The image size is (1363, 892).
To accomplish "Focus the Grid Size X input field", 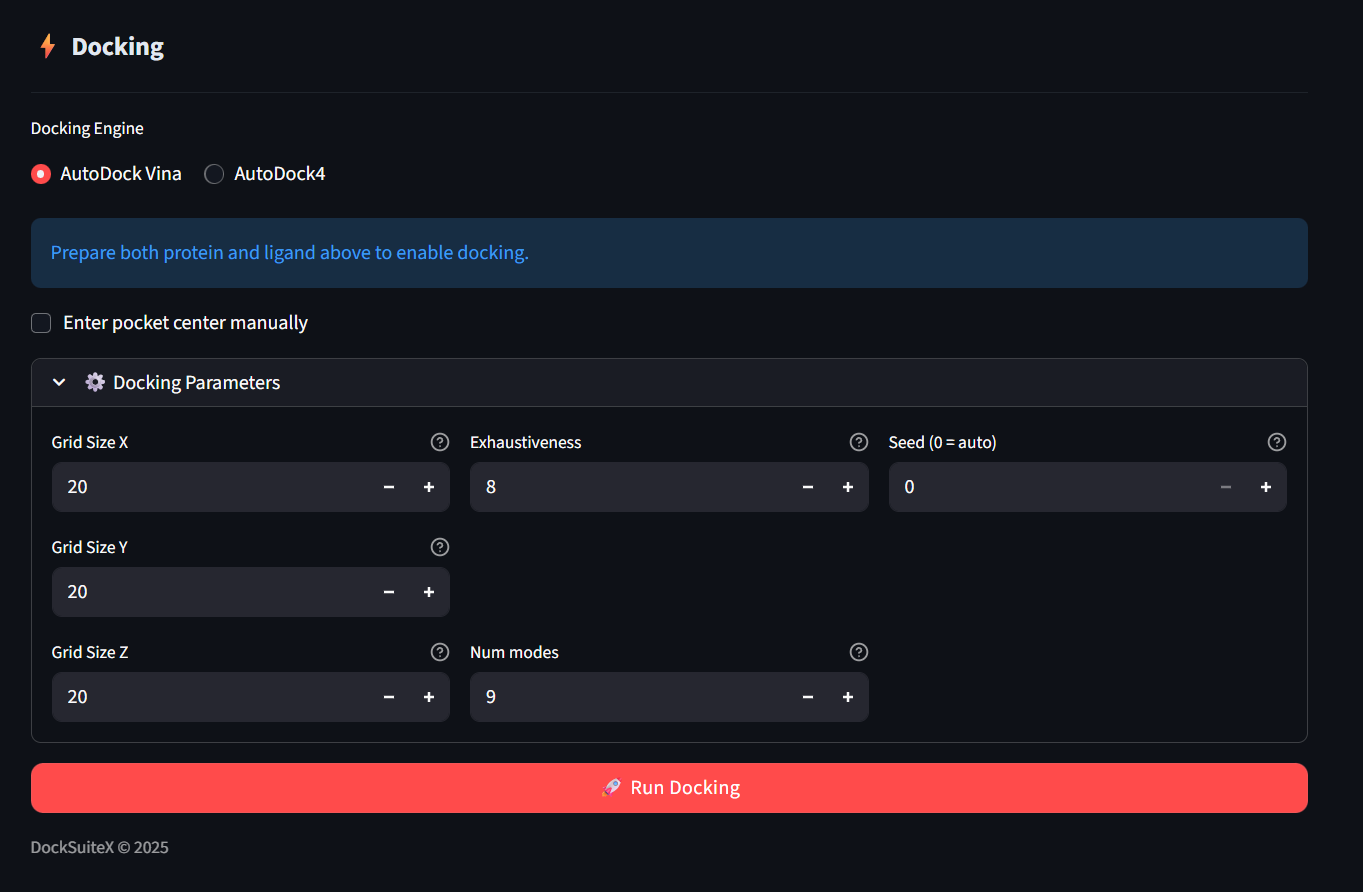I will click(x=210, y=487).
